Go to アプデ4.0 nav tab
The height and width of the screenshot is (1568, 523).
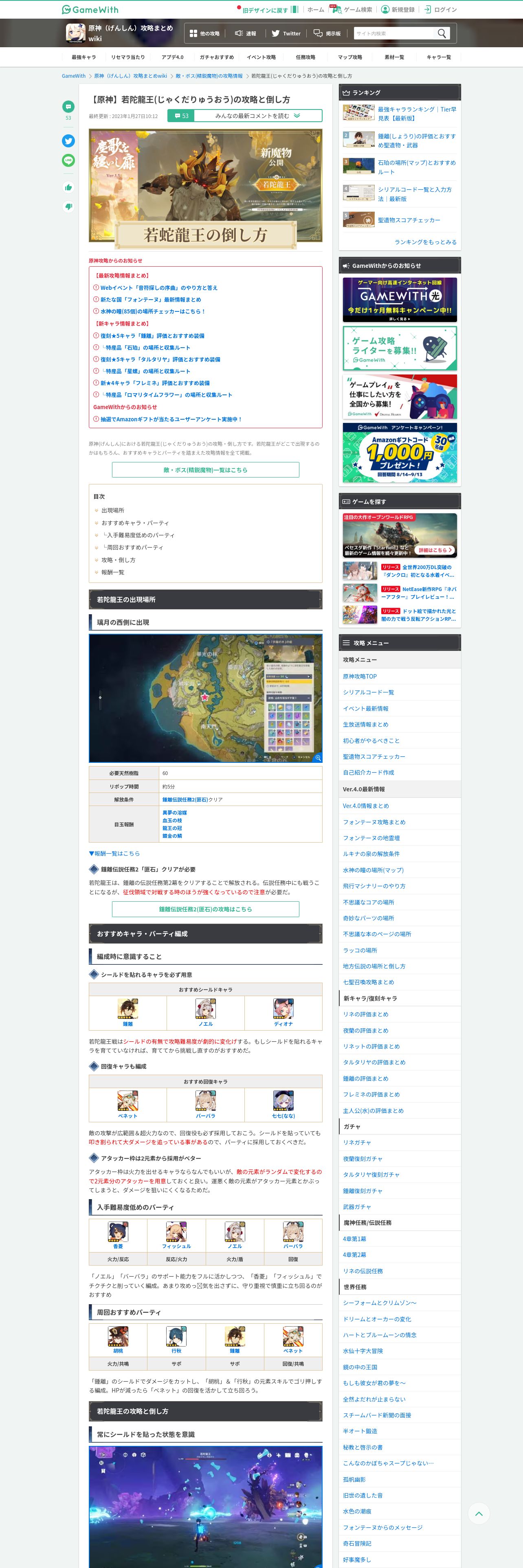172,57
